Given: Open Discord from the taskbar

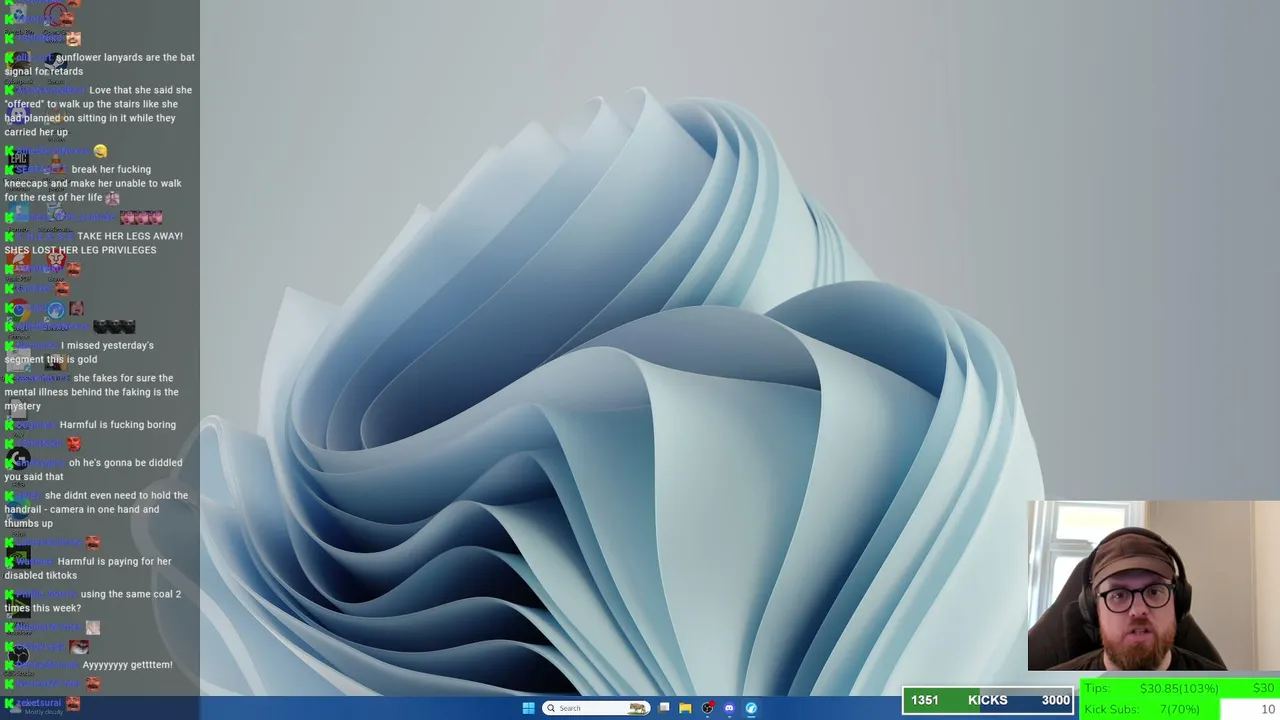Looking at the screenshot, I should point(729,708).
